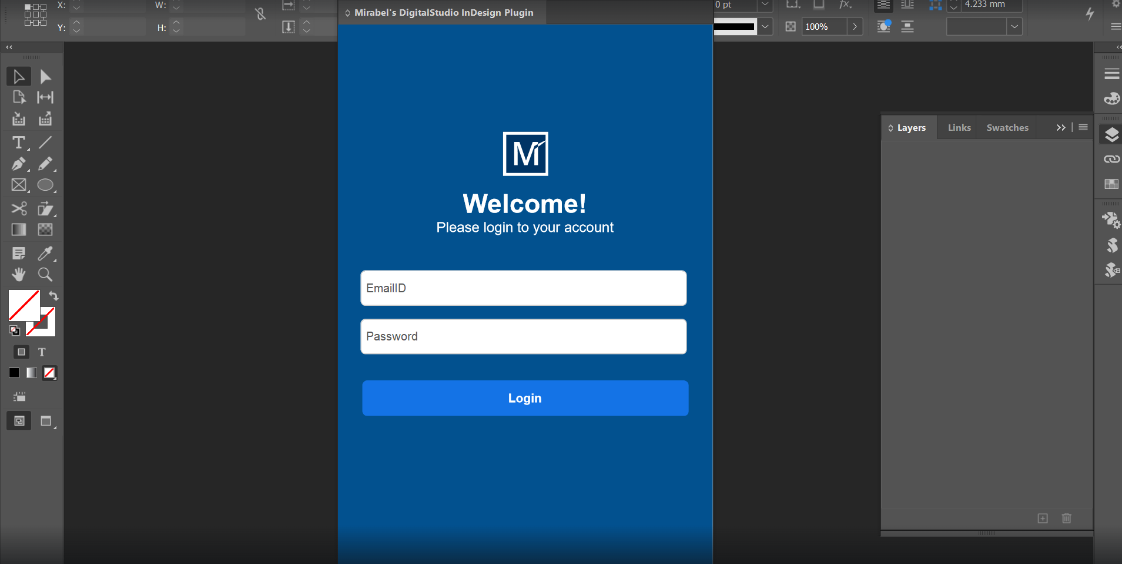
Task: Select the Scissors tool
Action: 19,208
